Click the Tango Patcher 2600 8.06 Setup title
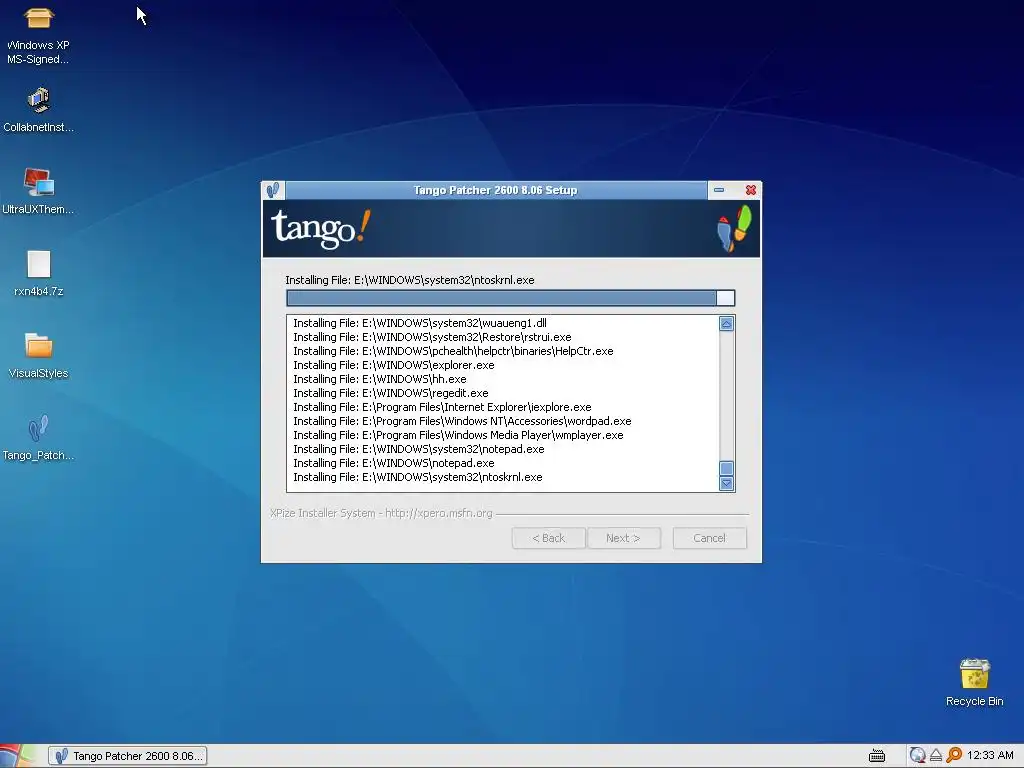Viewport: 1024px width, 768px height. click(496, 190)
